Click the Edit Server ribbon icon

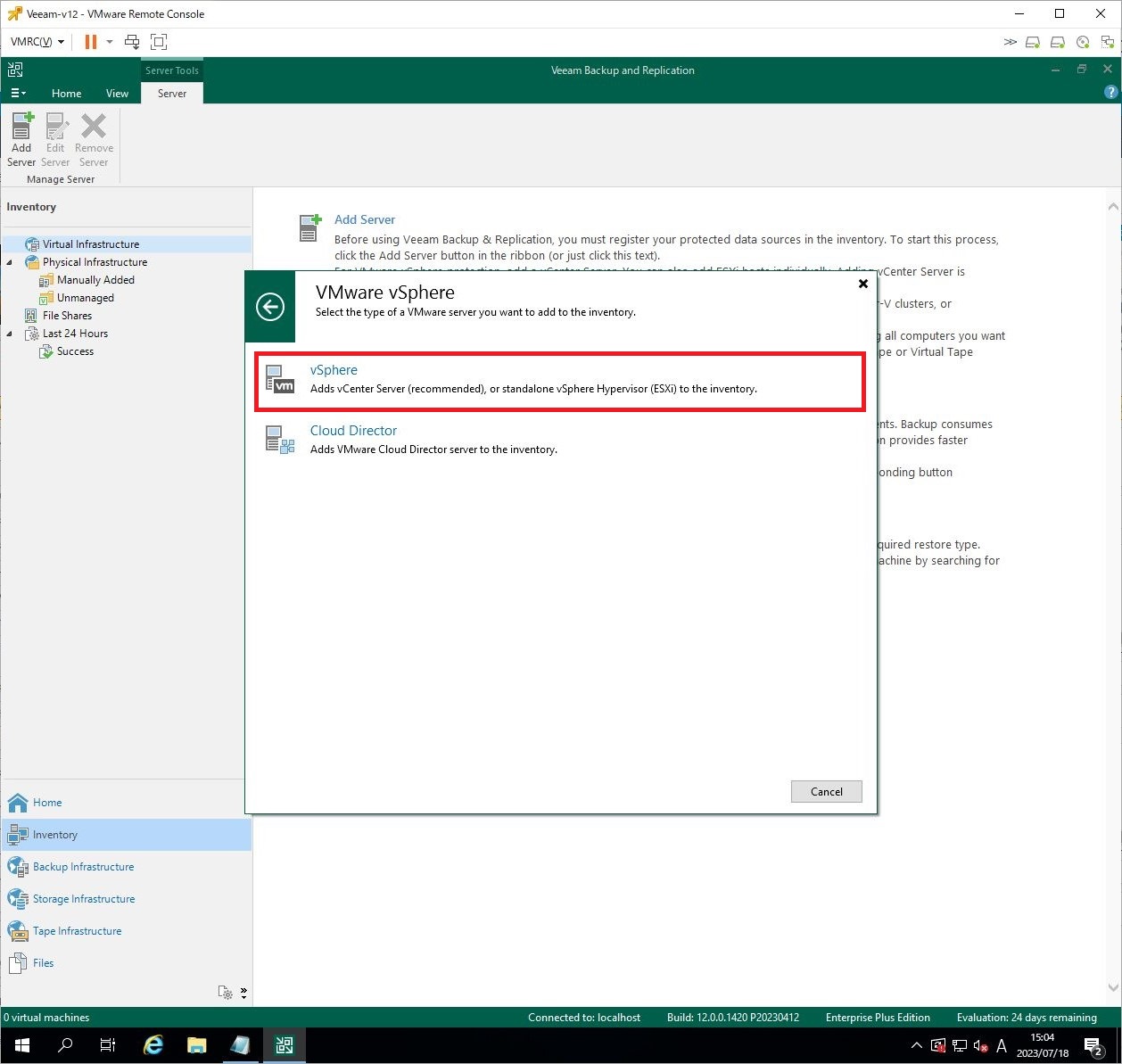point(55,140)
